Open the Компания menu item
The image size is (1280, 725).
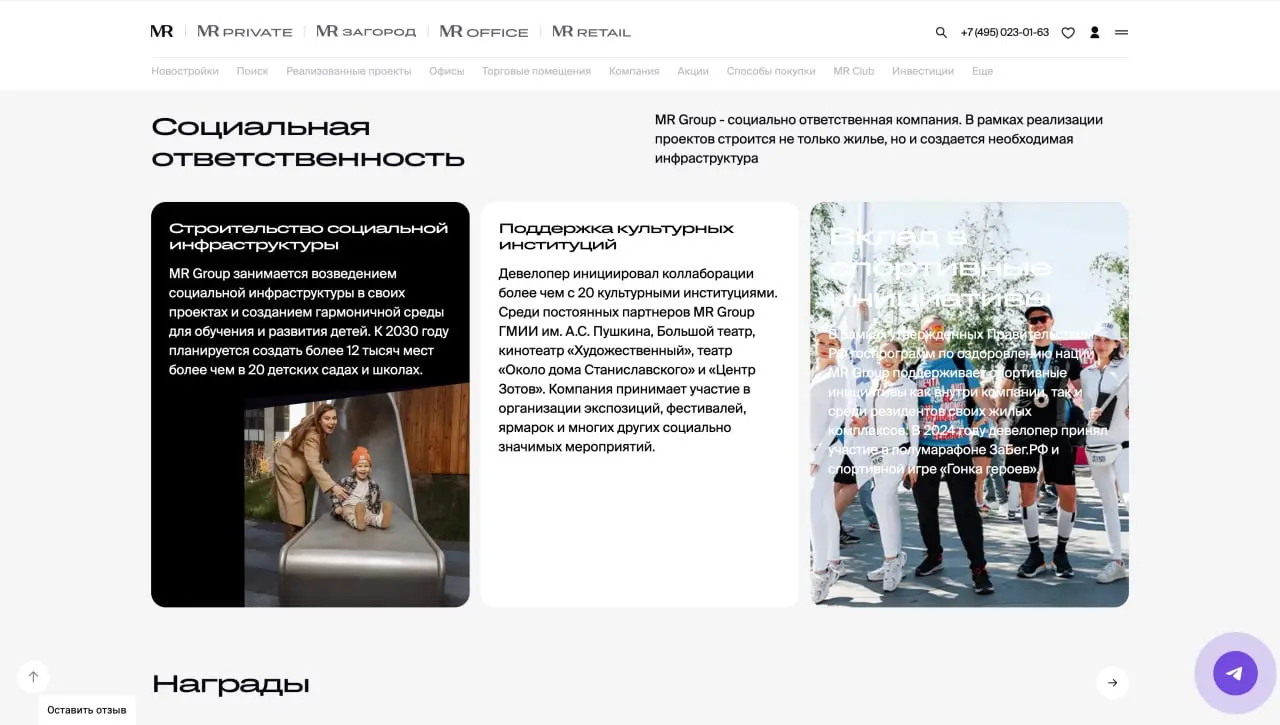pyautogui.click(x=634, y=71)
